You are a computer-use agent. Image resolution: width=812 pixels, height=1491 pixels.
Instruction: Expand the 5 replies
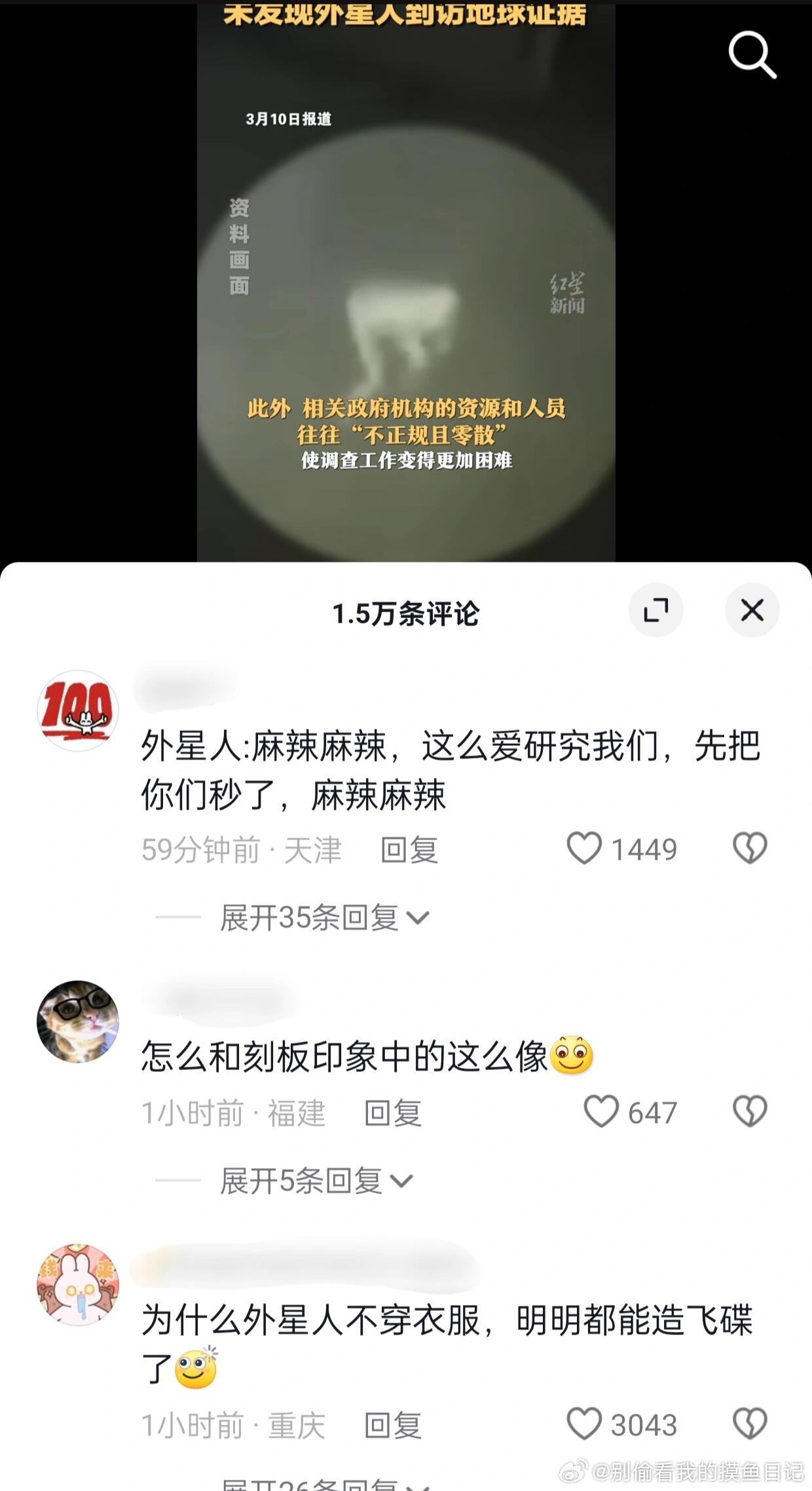coord(317,1181)
